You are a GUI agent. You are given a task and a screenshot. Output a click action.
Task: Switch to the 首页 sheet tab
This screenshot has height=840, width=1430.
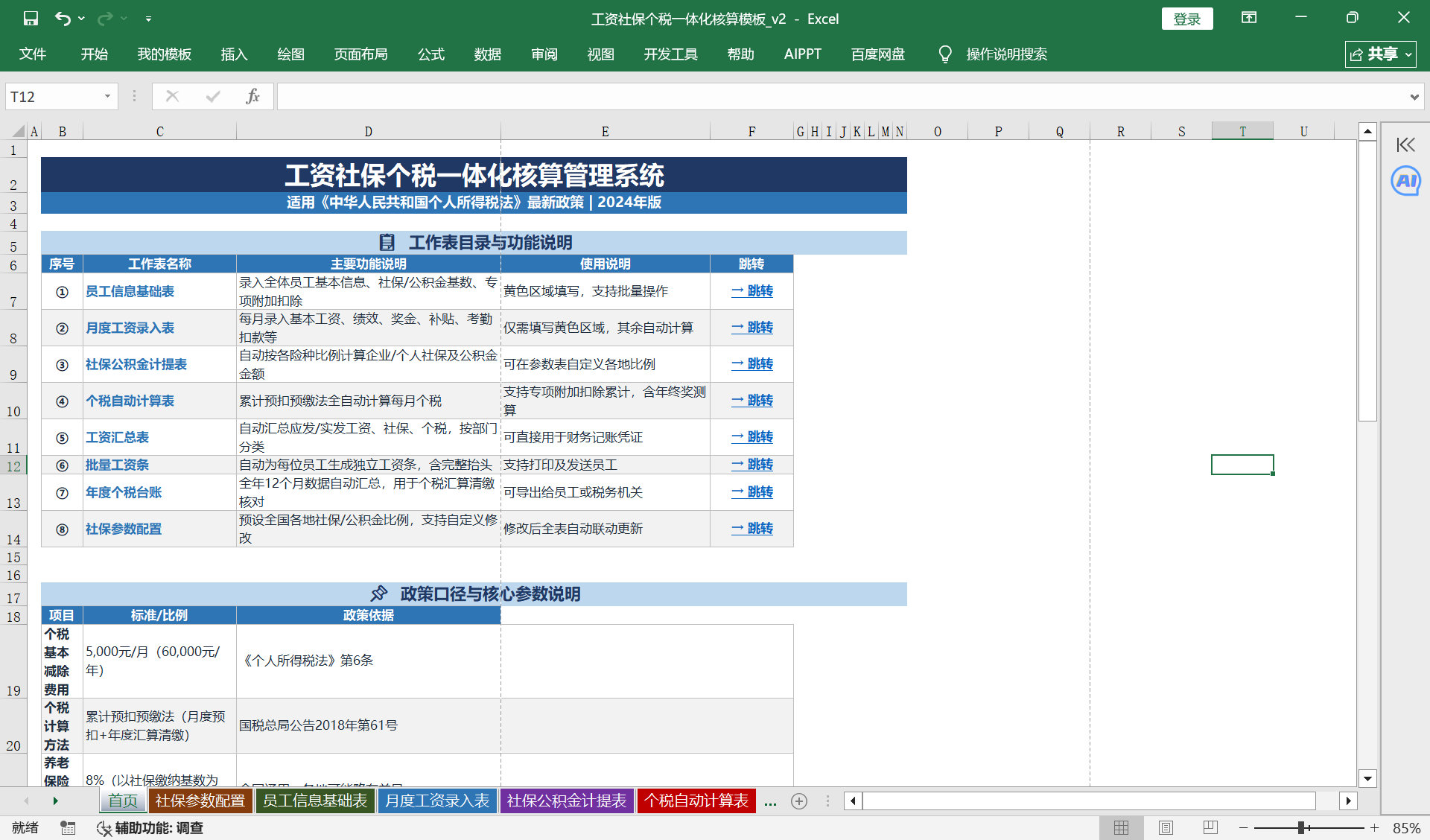pos(123,801)
